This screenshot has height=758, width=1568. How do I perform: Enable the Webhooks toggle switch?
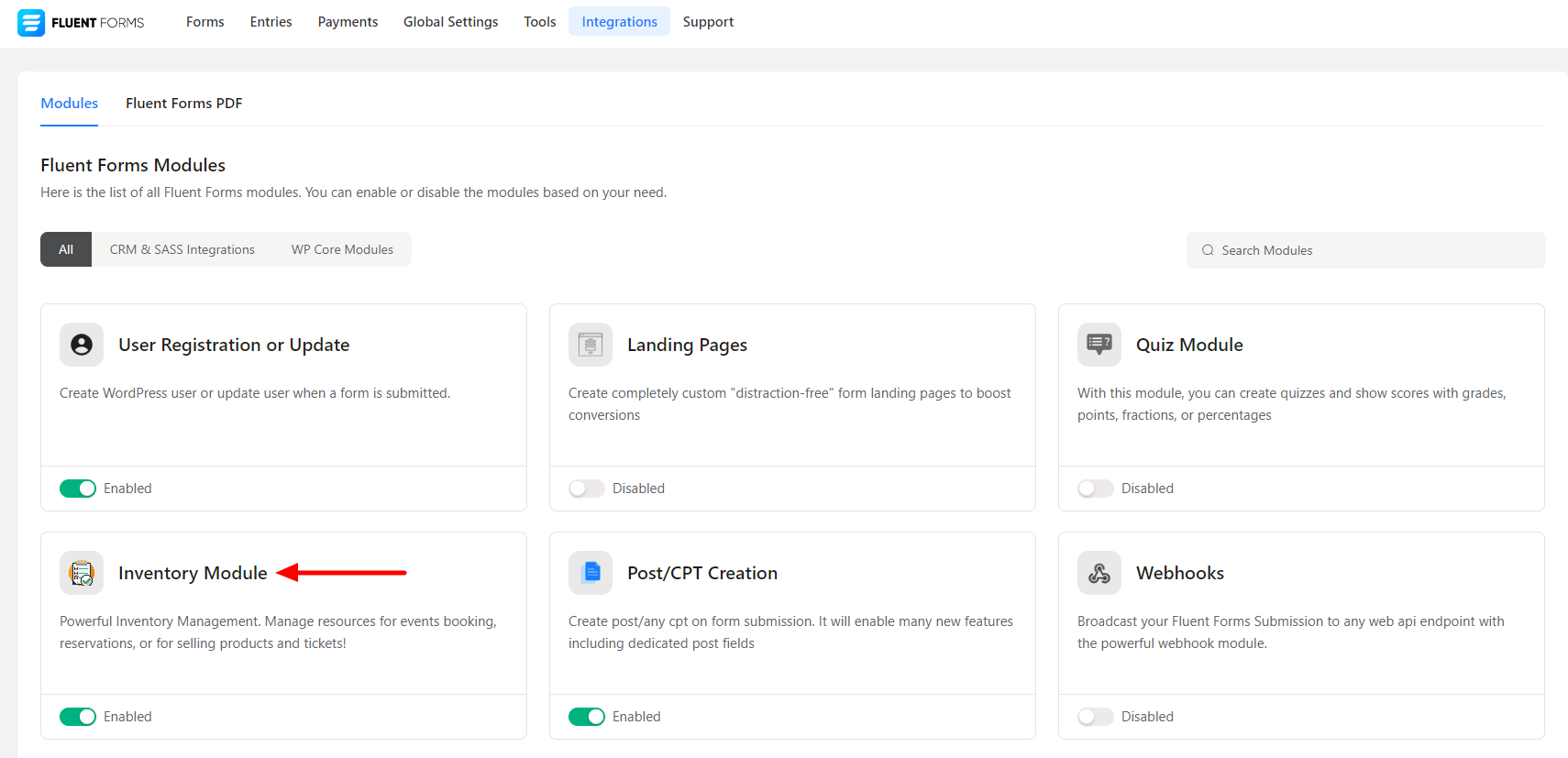coord(1095,717)
